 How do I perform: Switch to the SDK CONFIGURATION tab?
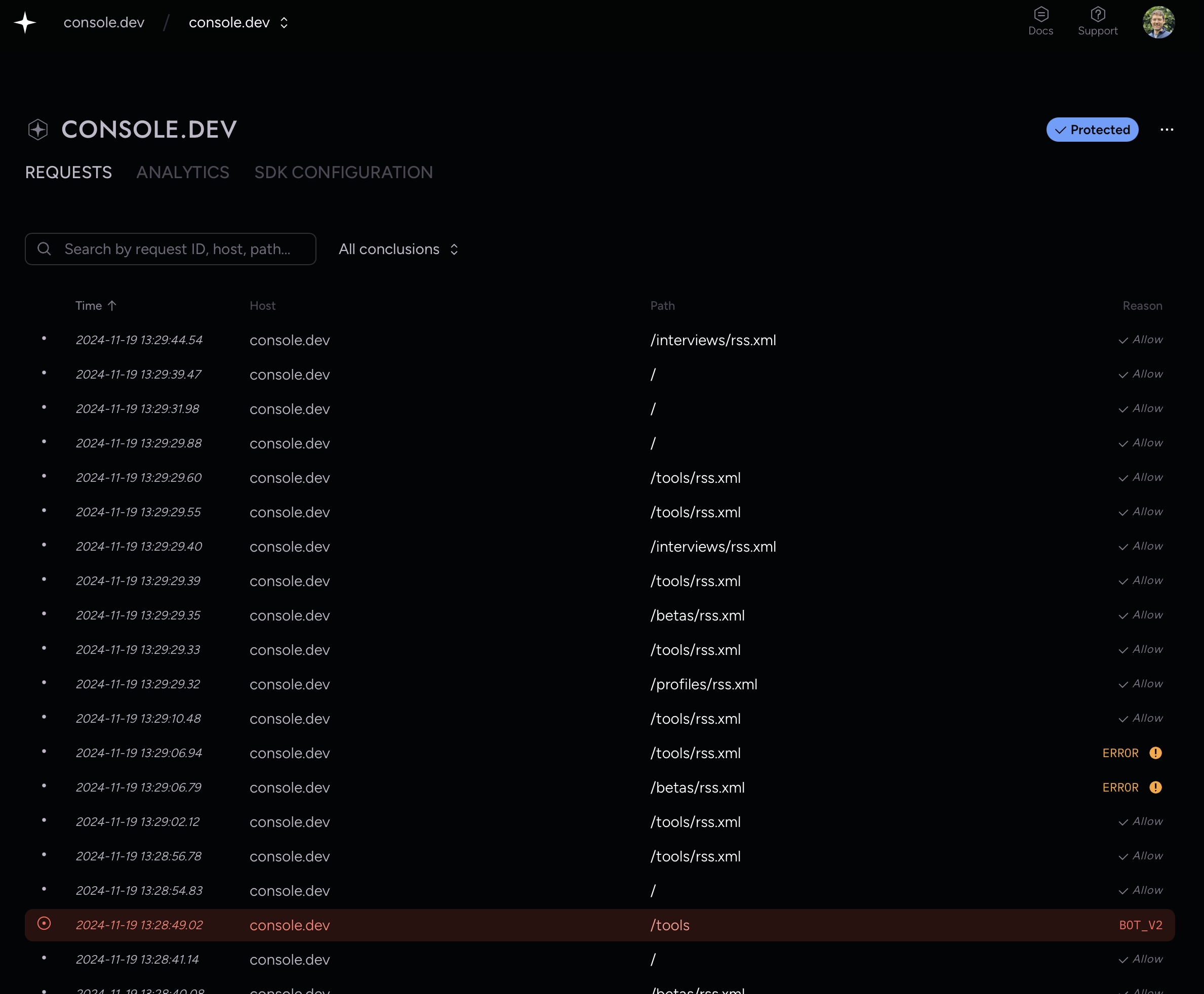[343, 173]
